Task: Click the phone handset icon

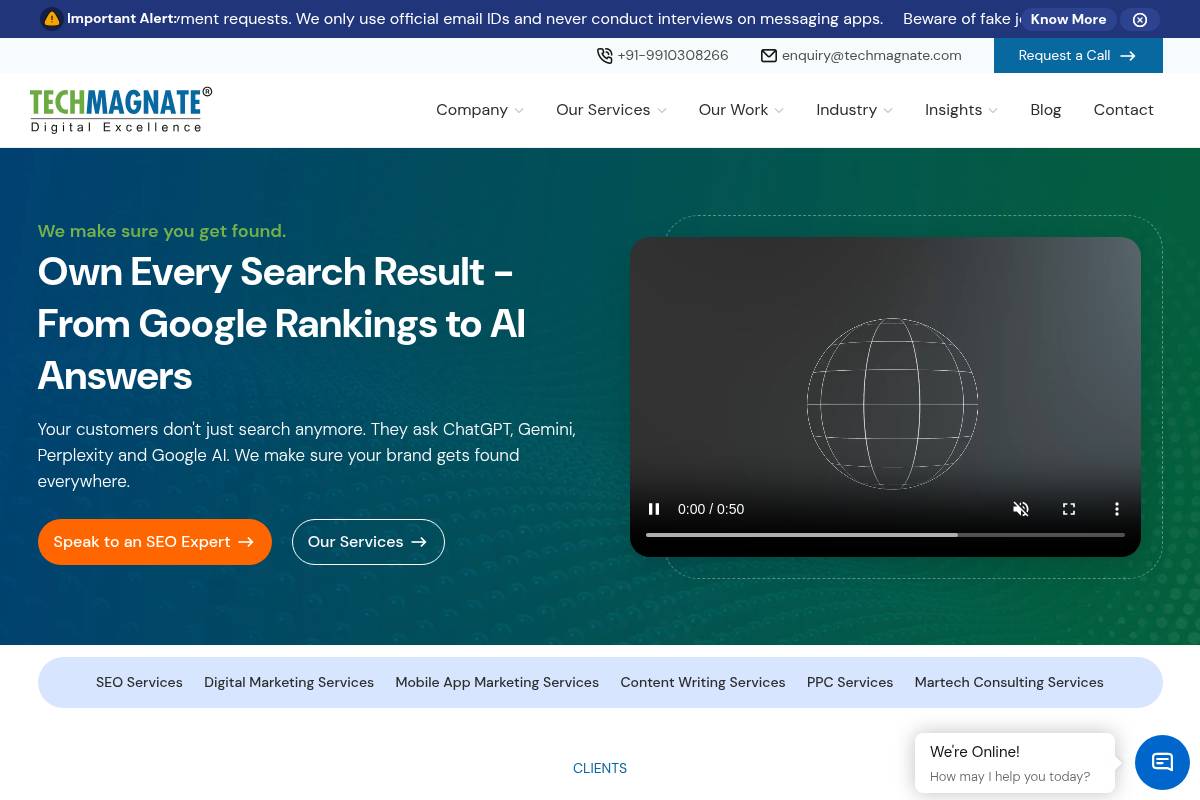Action: [x=605, y=56]
